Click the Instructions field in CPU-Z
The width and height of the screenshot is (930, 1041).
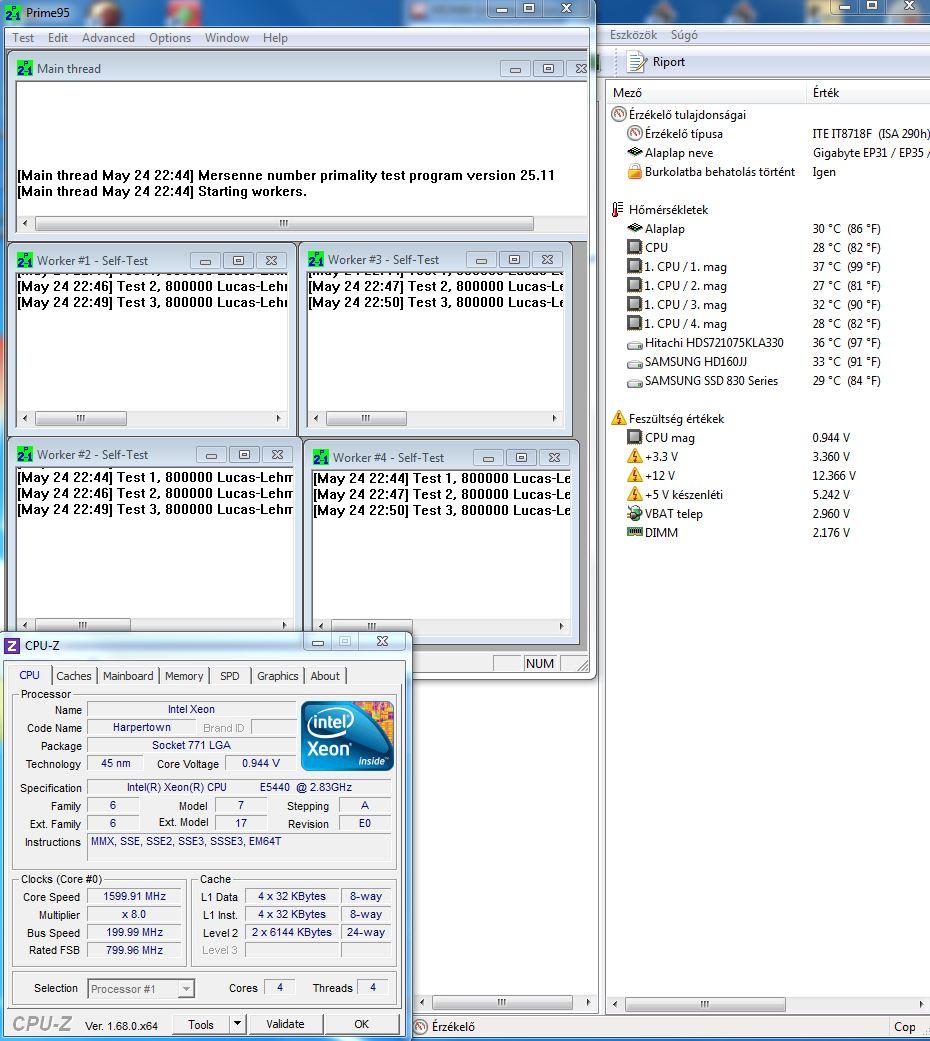pyautogui.click(x=239, y=848)
